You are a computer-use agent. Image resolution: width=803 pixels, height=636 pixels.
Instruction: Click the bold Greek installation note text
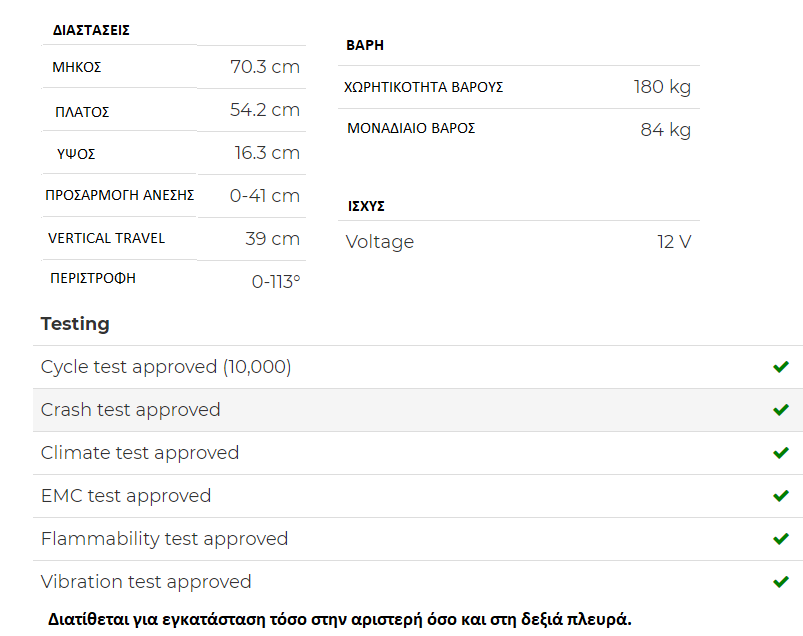(340, 619)
